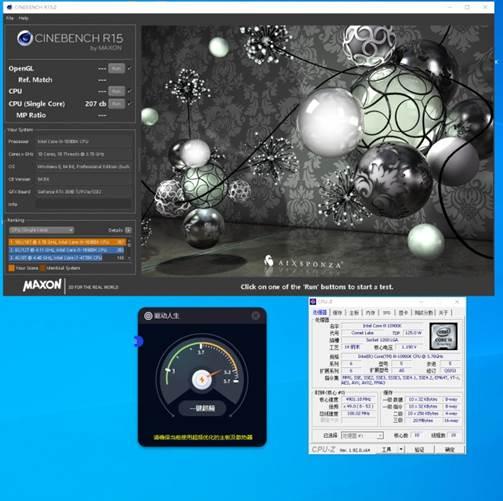Select the second blue ranking entry
The width and height of the screenshot is (503, 501).
tap(67, 250)
